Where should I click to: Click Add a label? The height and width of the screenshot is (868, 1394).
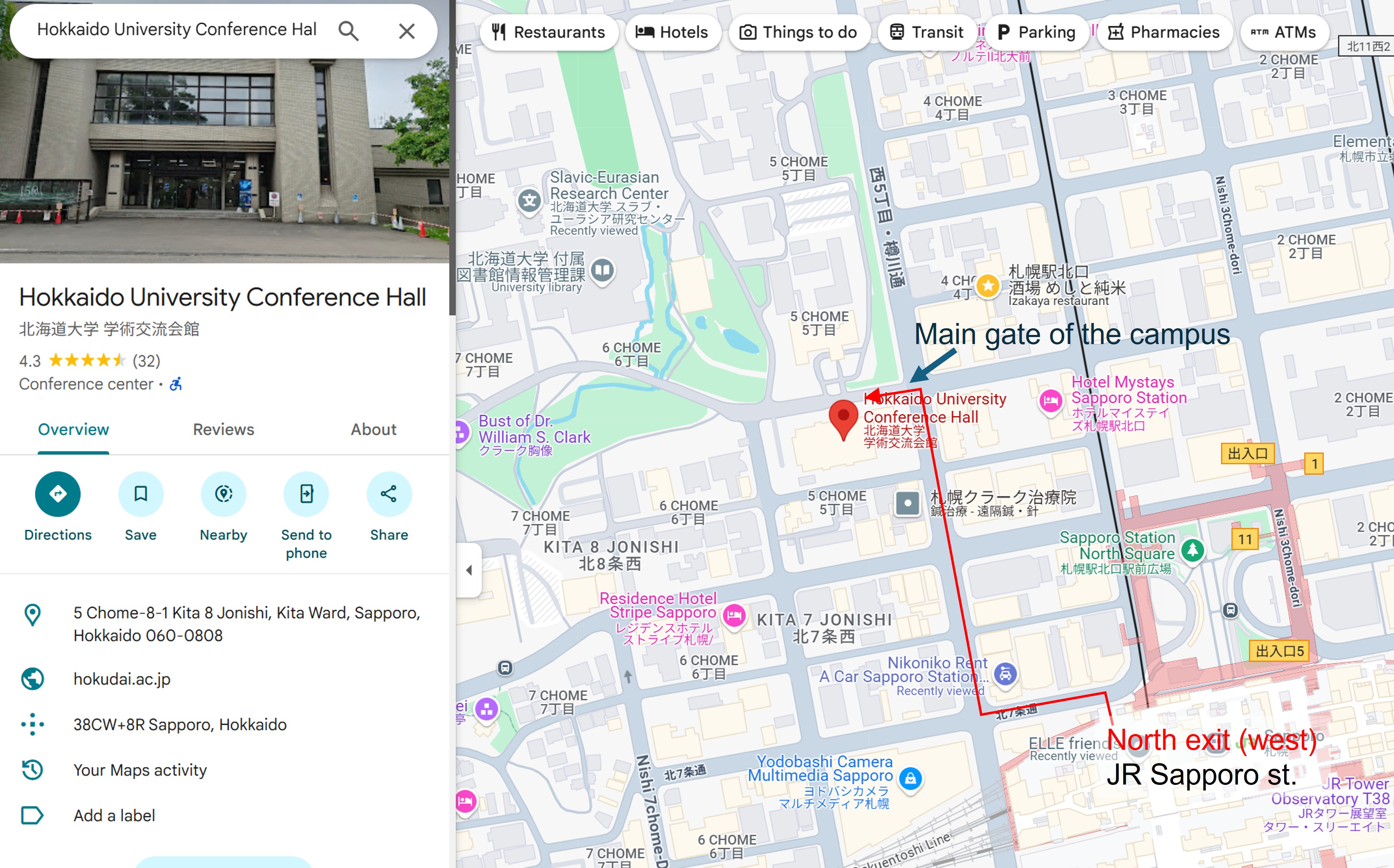tap(114, 815)
